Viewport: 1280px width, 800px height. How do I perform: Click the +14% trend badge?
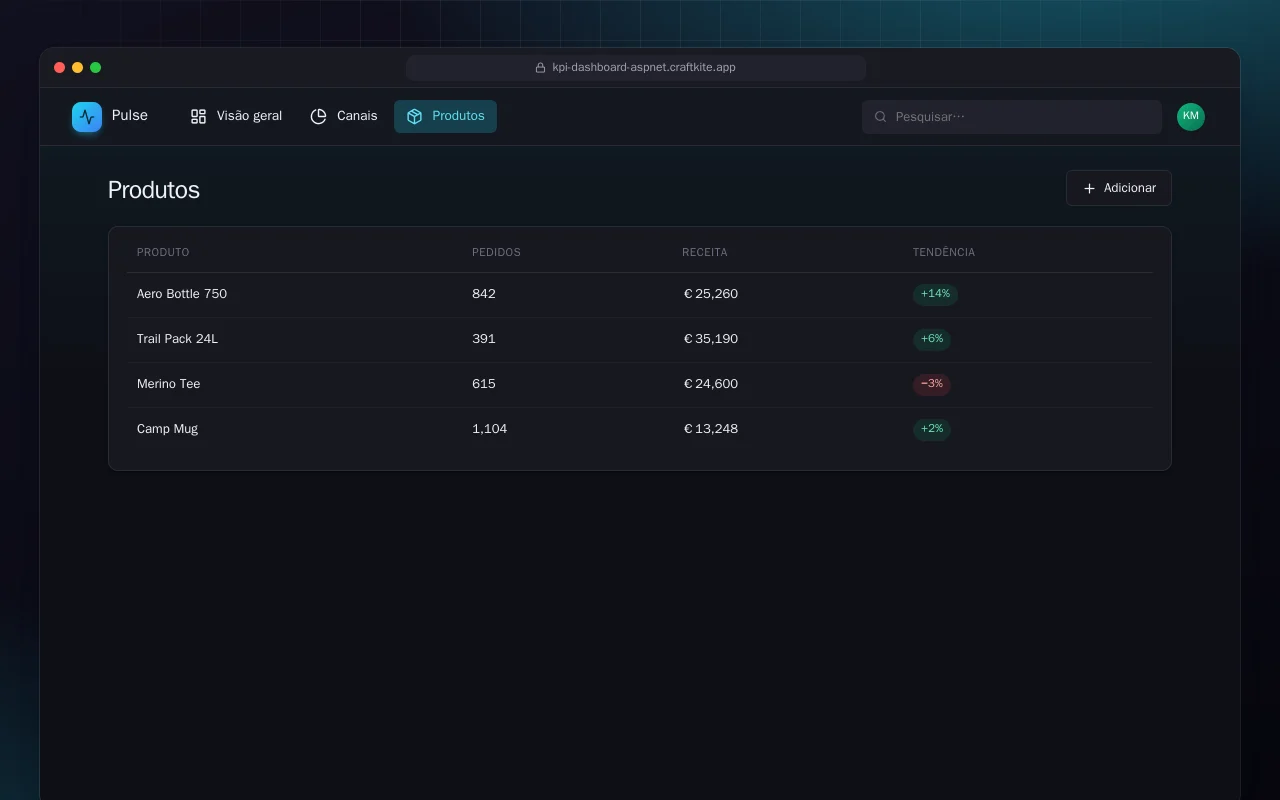coord(935,294)
